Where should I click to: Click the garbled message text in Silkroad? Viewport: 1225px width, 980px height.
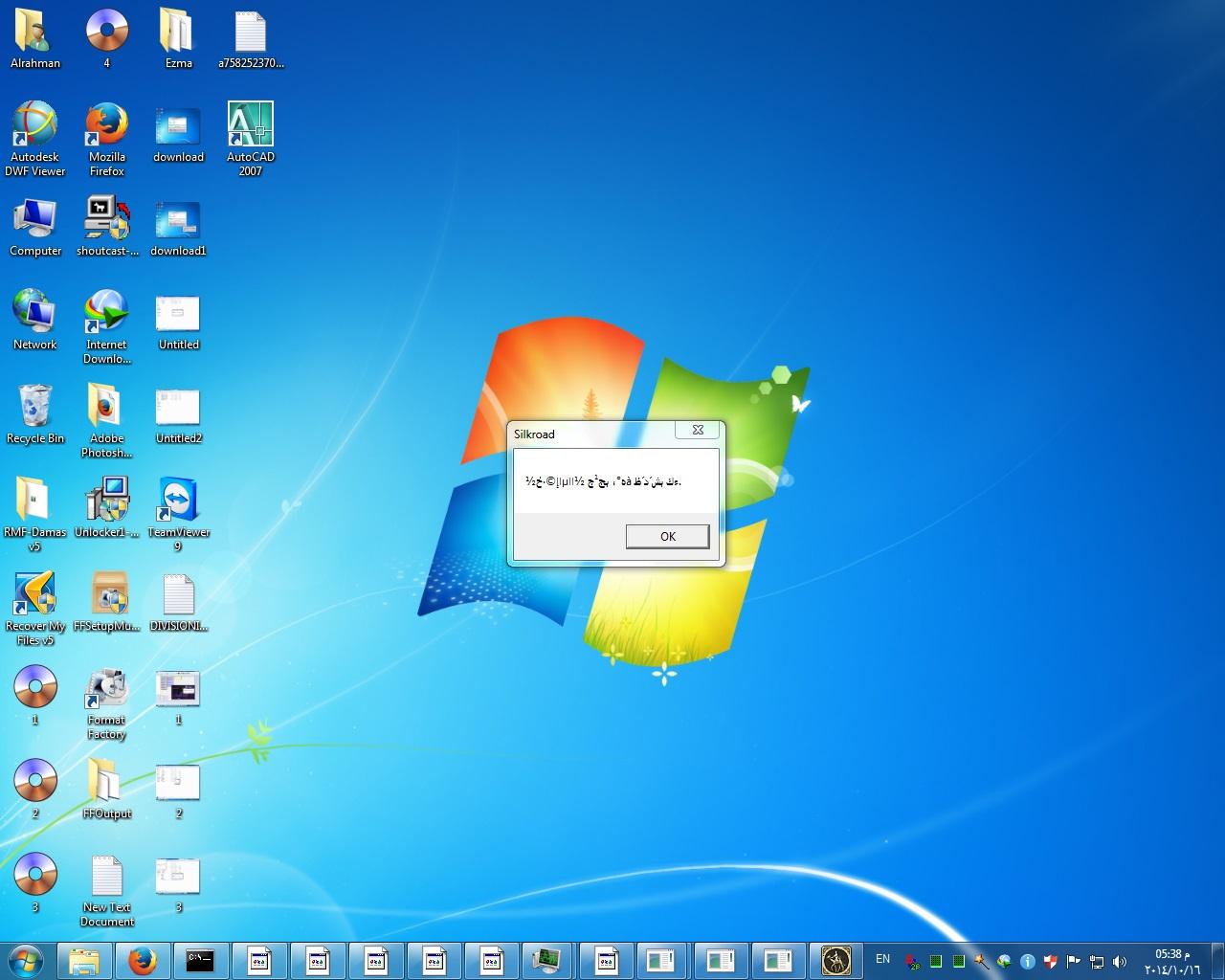[603, 480]
